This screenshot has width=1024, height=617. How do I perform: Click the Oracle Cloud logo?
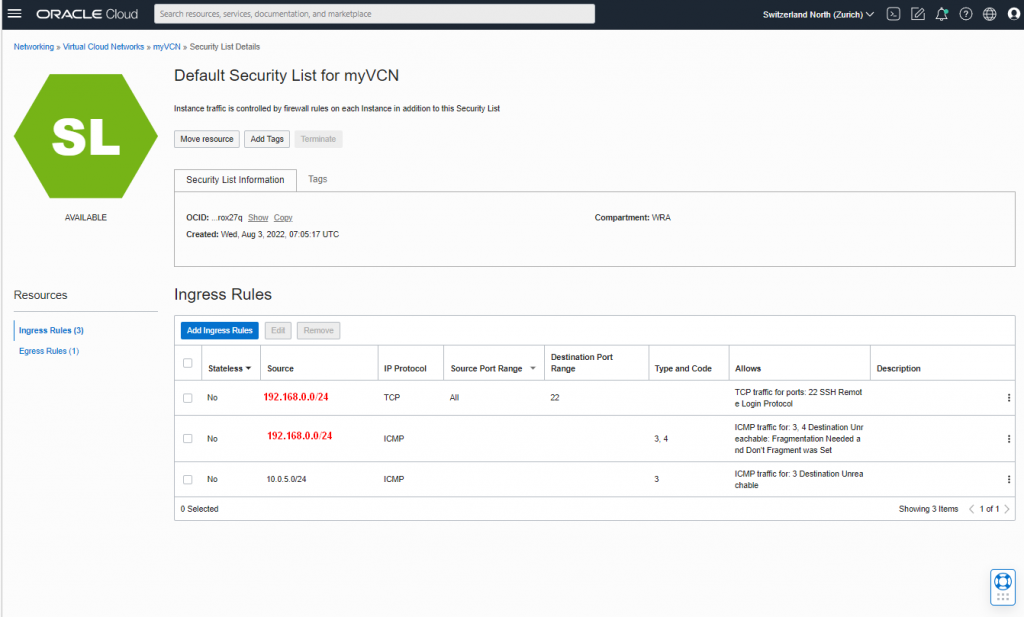coord(87,14)
